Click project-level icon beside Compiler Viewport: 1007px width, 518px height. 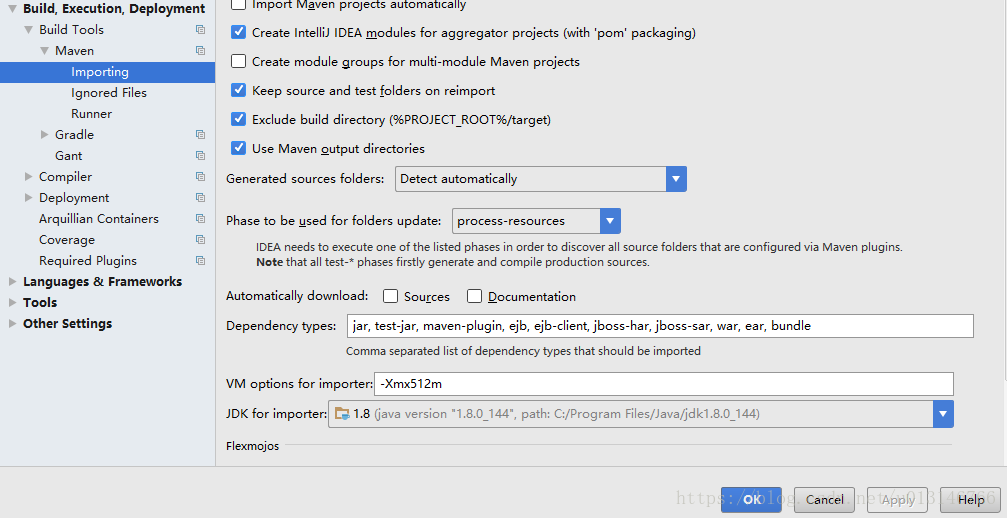point(200,177)
